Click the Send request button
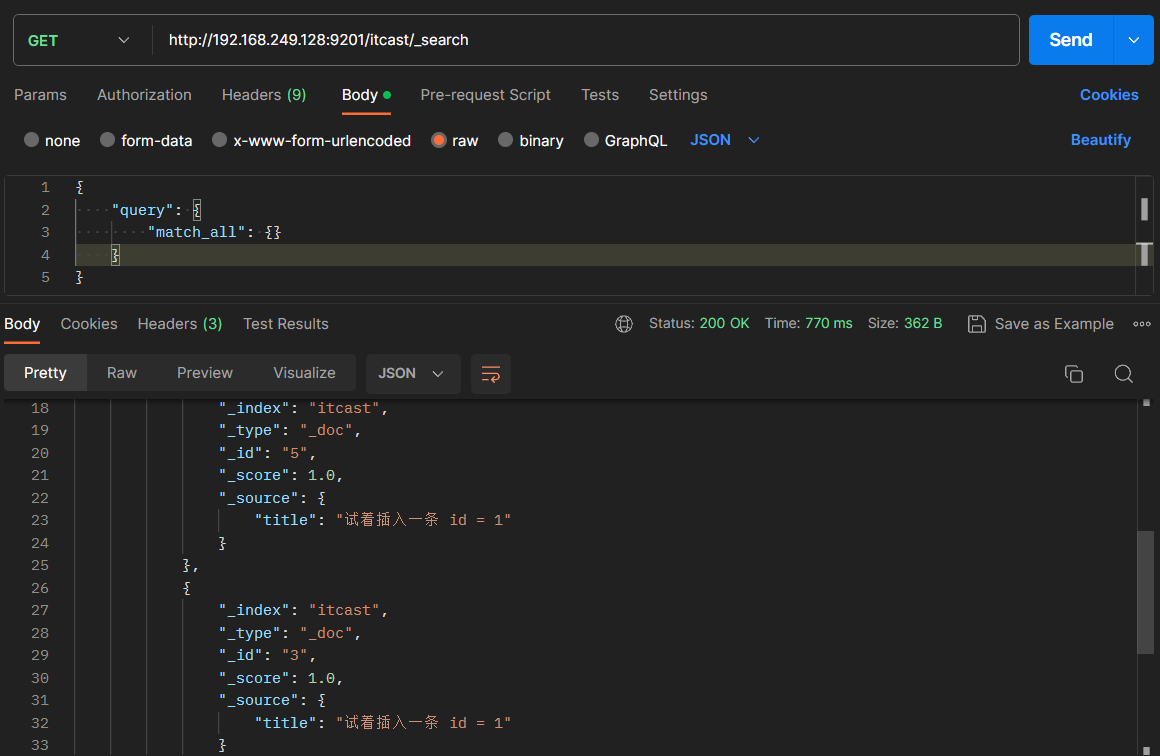1160x756 pixels. pos(1070,40)
